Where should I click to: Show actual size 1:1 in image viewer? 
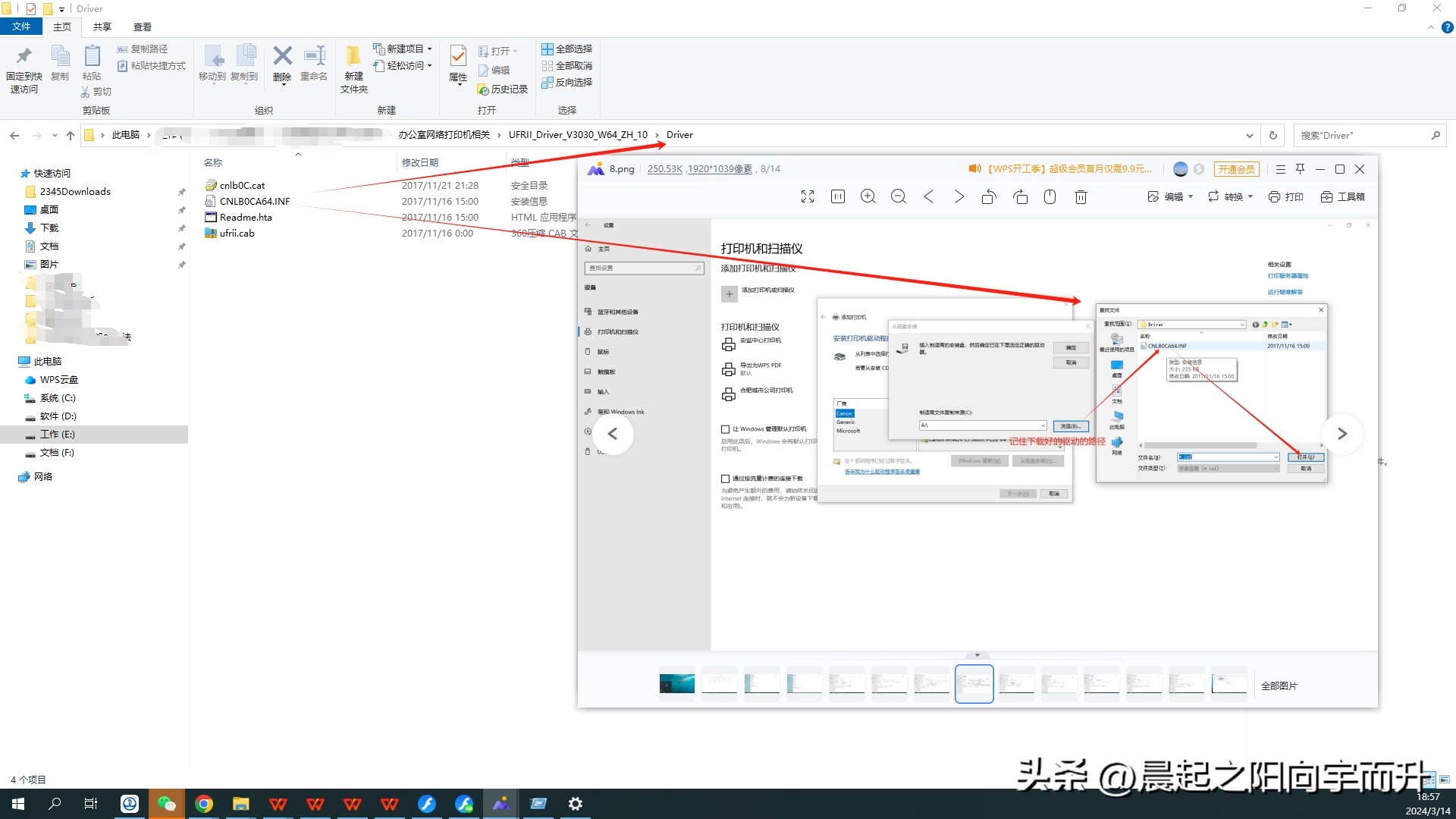[838, 197]
